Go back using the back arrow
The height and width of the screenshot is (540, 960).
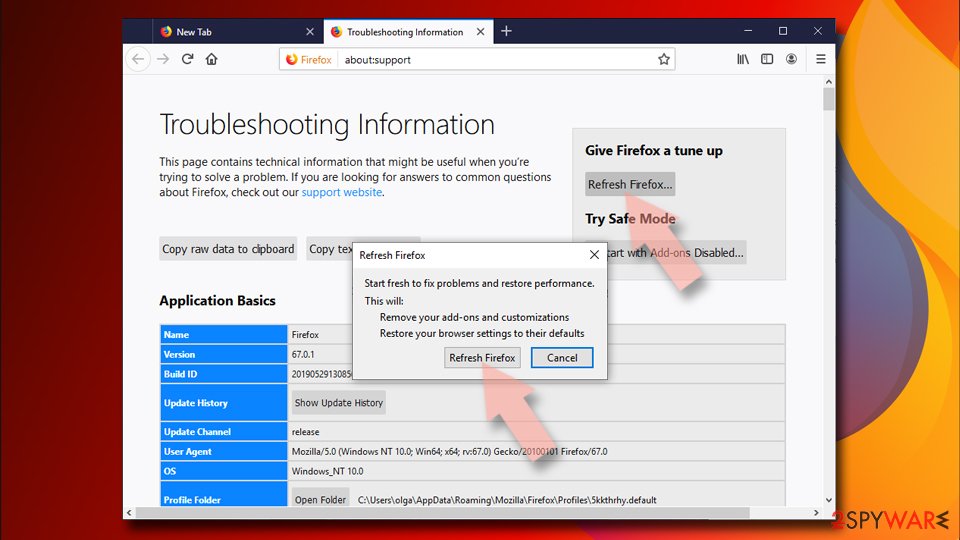(x=138, y=59)
